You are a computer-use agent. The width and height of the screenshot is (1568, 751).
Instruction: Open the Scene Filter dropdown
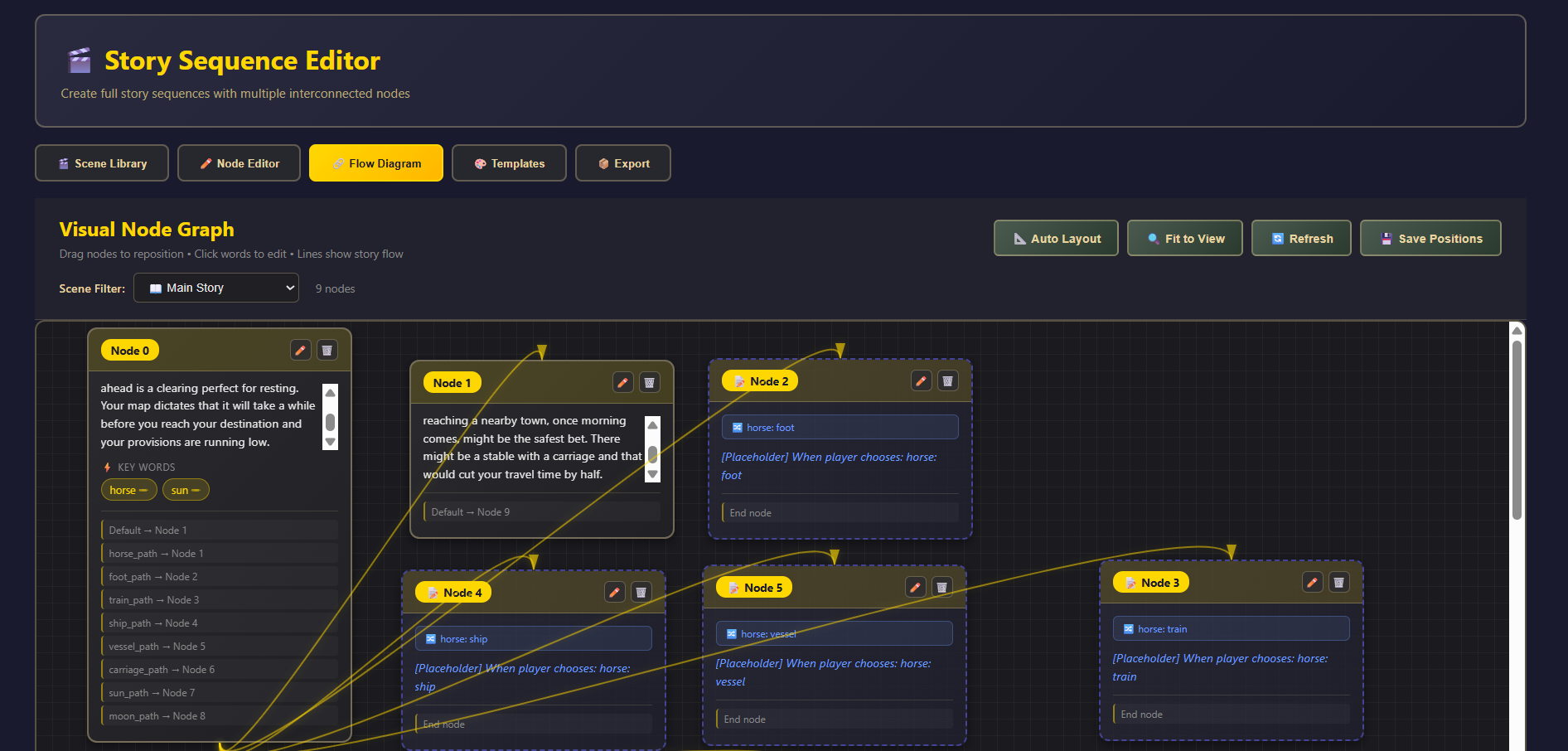point(216,288)
